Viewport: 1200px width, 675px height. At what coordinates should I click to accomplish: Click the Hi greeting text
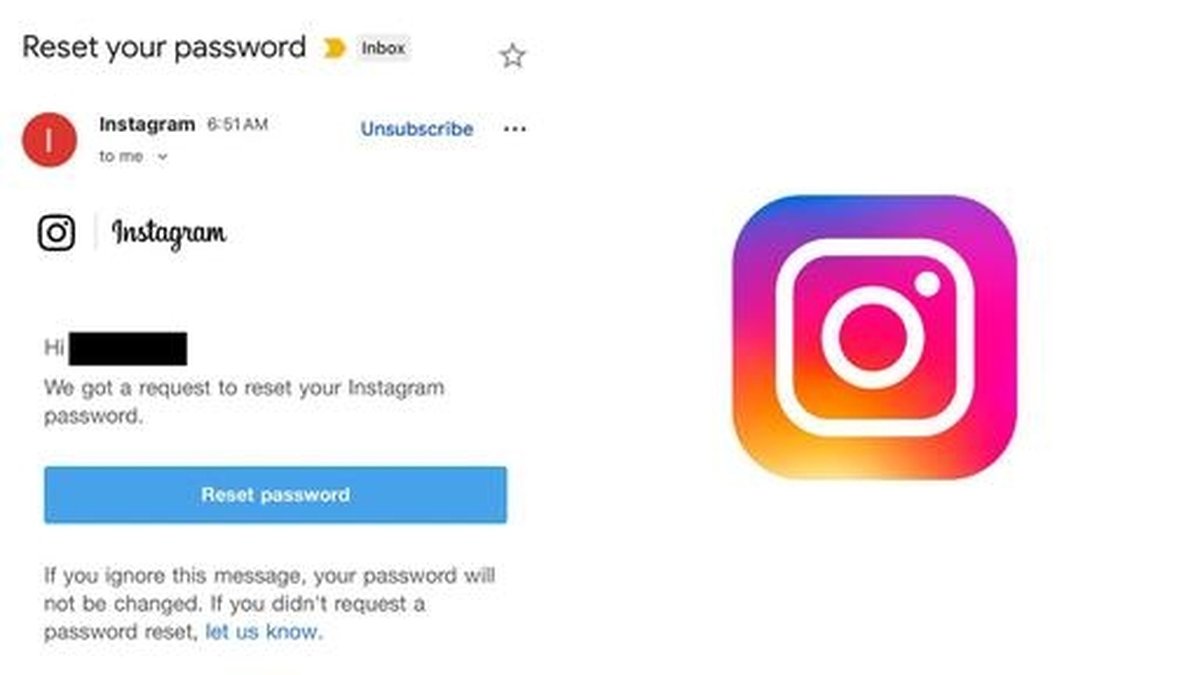54,348
